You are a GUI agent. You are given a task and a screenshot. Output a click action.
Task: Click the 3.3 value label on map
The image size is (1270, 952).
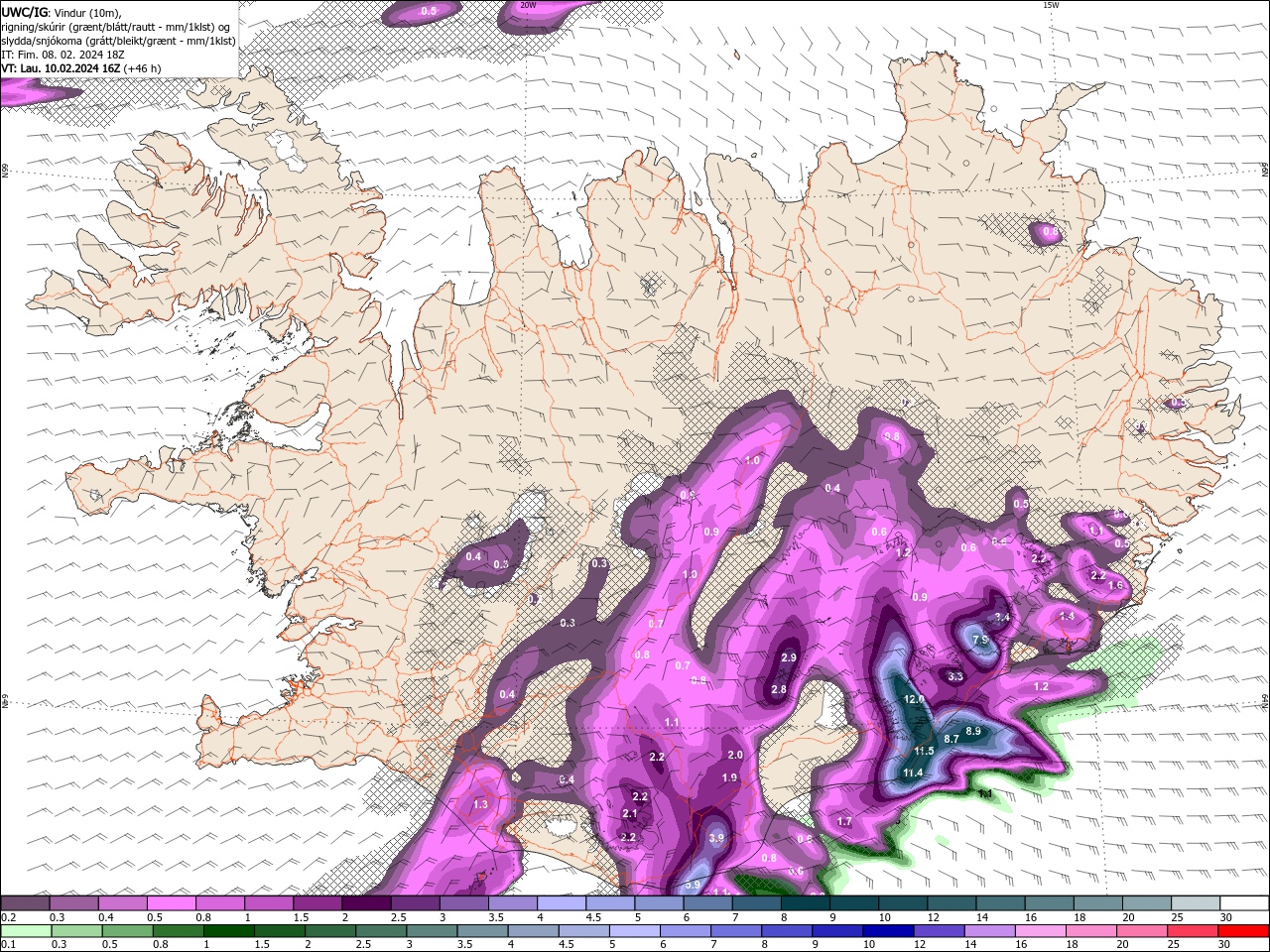(955, 676)
